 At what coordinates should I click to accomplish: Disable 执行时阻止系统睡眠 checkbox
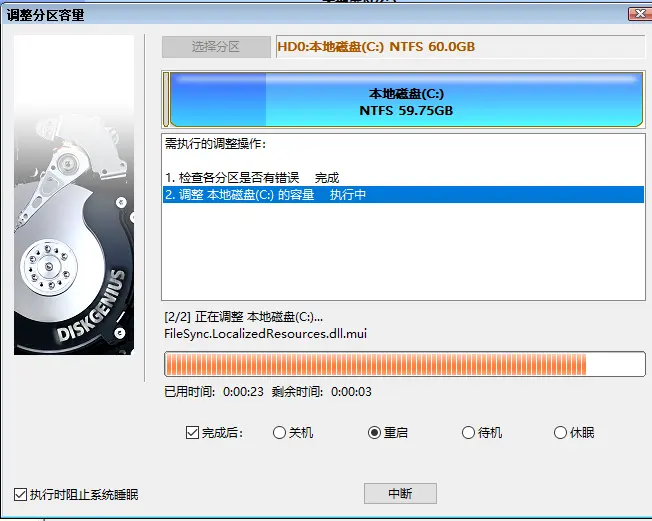point(21,494)
